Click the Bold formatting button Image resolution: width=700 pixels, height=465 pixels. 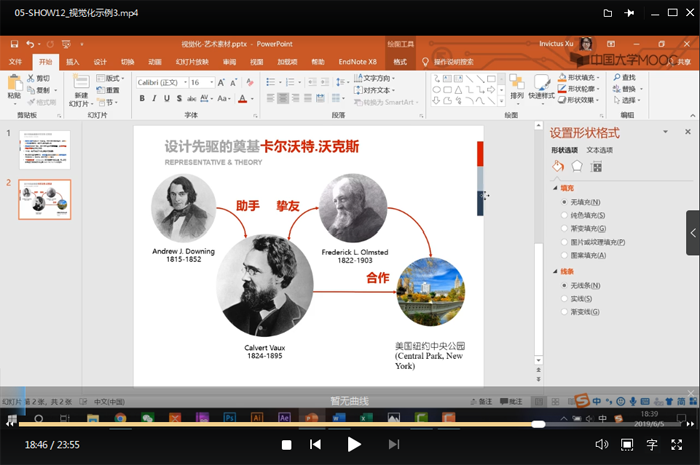coord(142,98)
